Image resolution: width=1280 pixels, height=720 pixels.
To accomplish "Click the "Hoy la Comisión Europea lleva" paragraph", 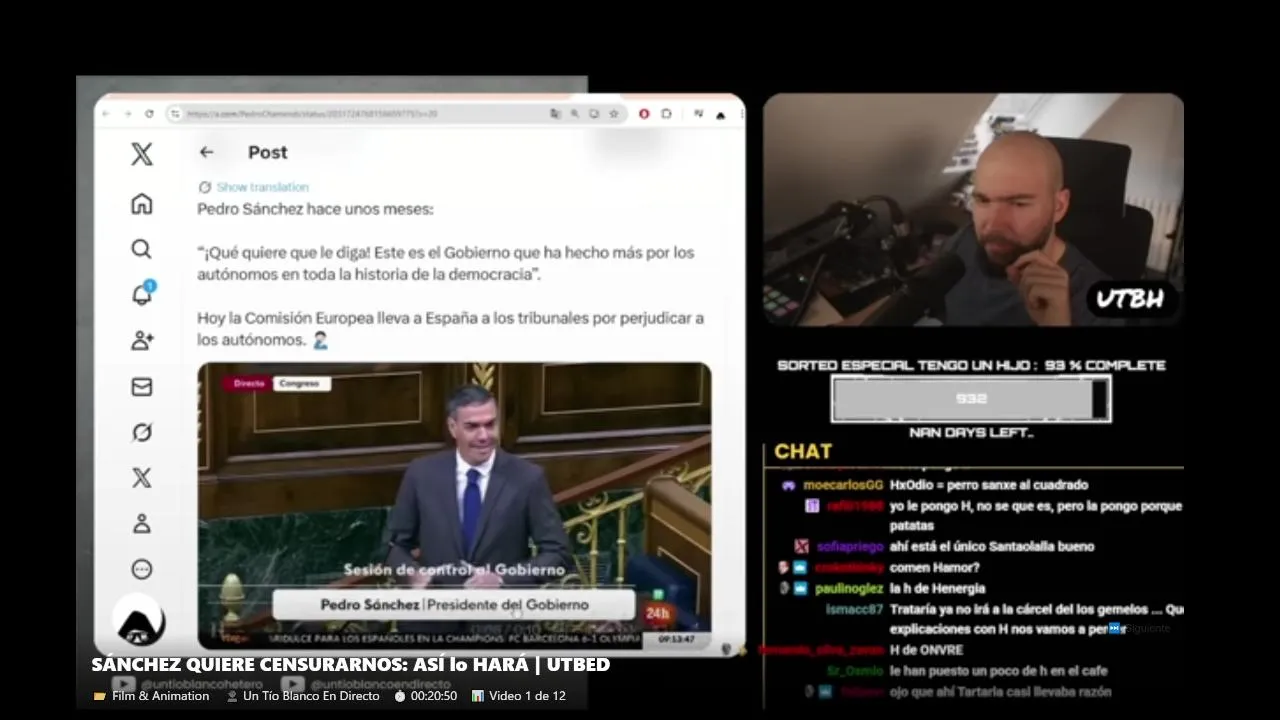I will coord(450,328).
